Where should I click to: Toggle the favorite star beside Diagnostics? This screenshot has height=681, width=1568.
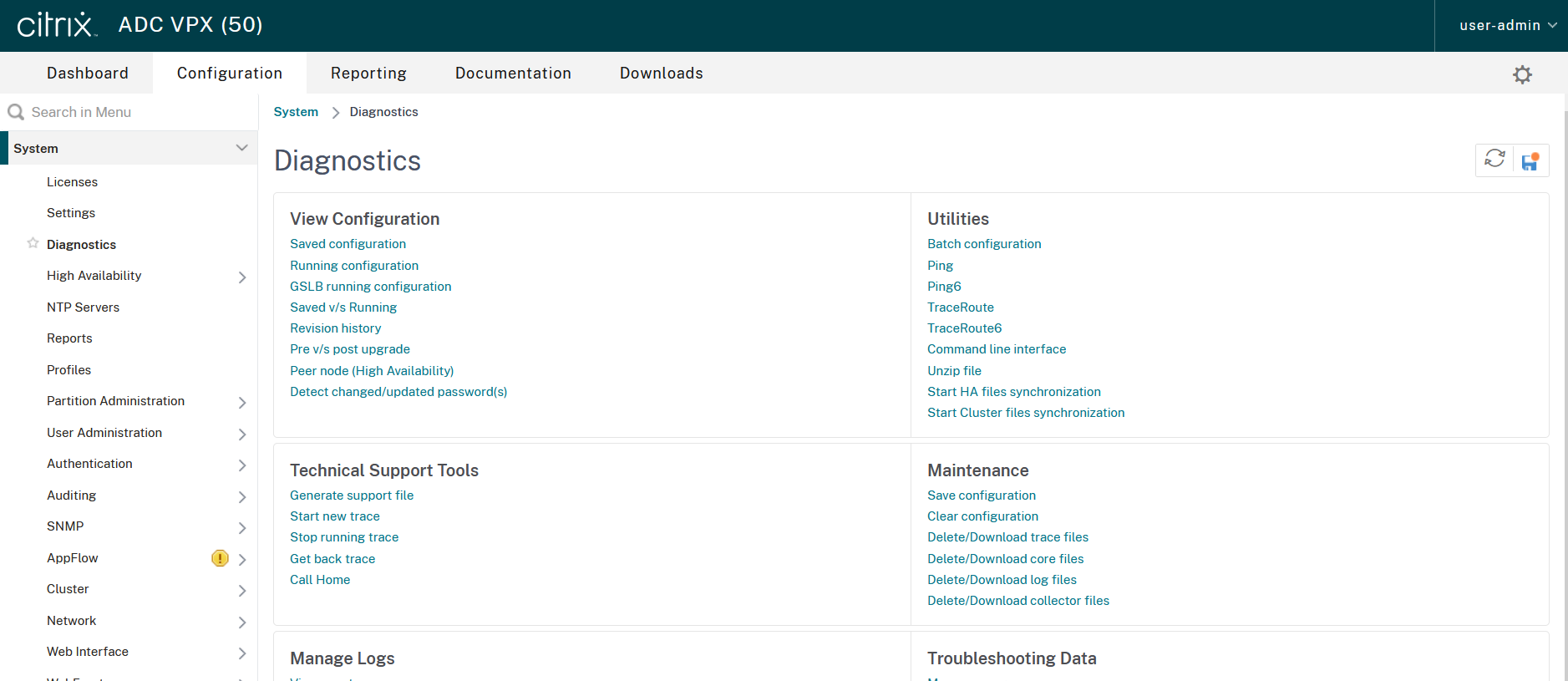coord(33,243)
